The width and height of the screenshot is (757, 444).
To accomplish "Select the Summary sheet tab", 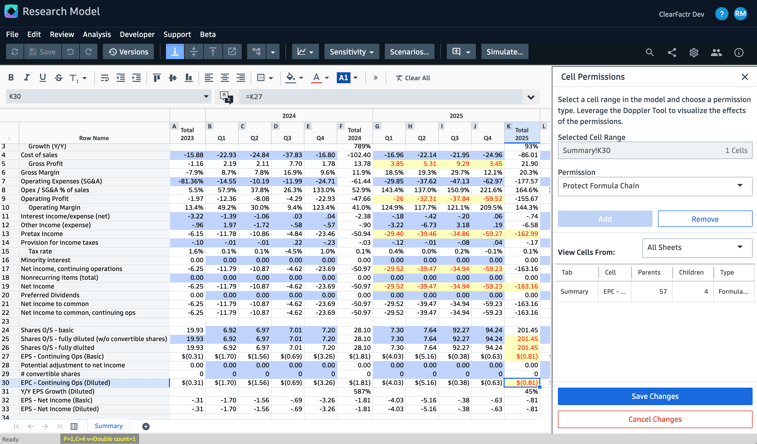I will tap(108, 427).
